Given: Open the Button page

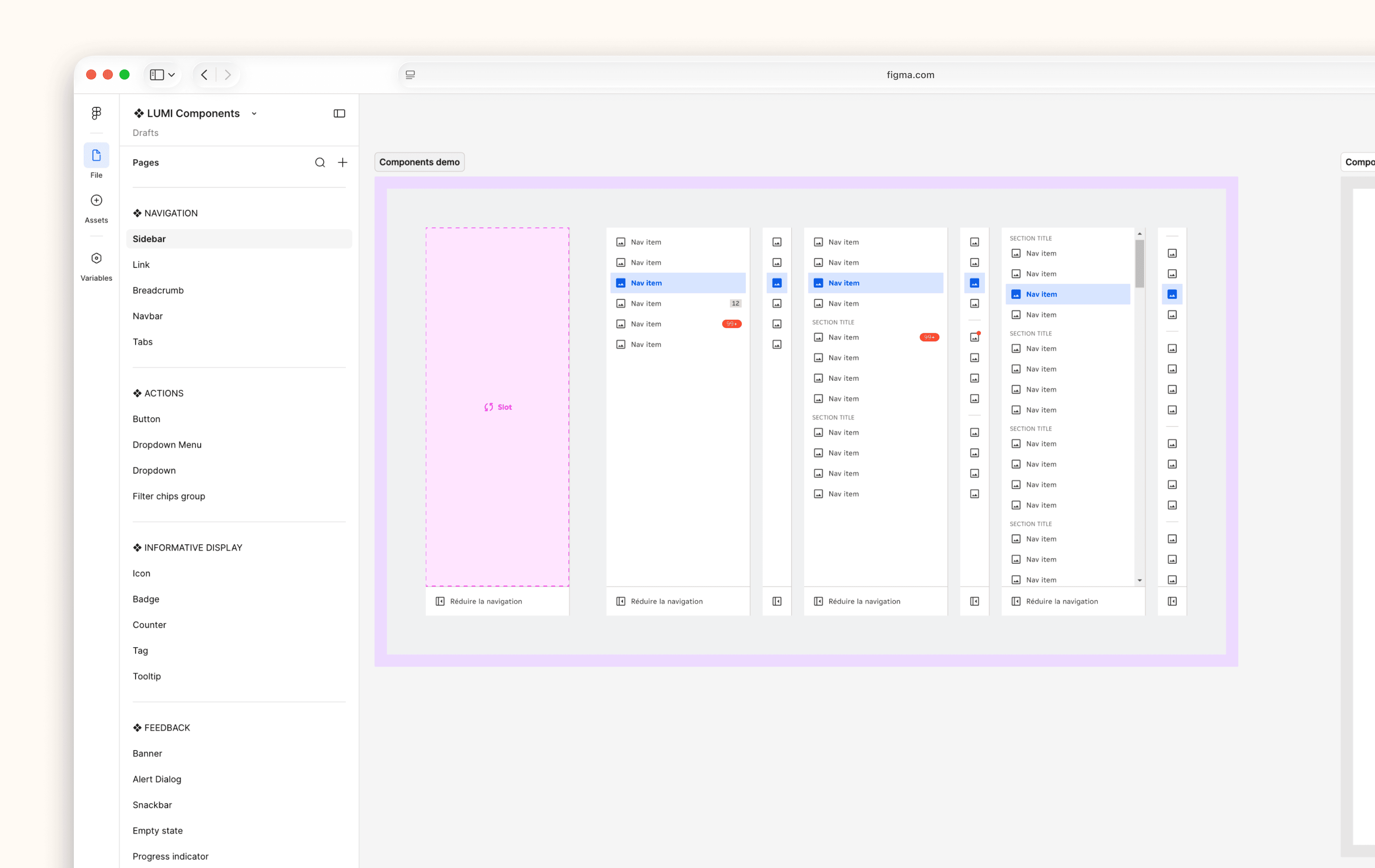Looking at the screenshot, I should click(147, 419).
